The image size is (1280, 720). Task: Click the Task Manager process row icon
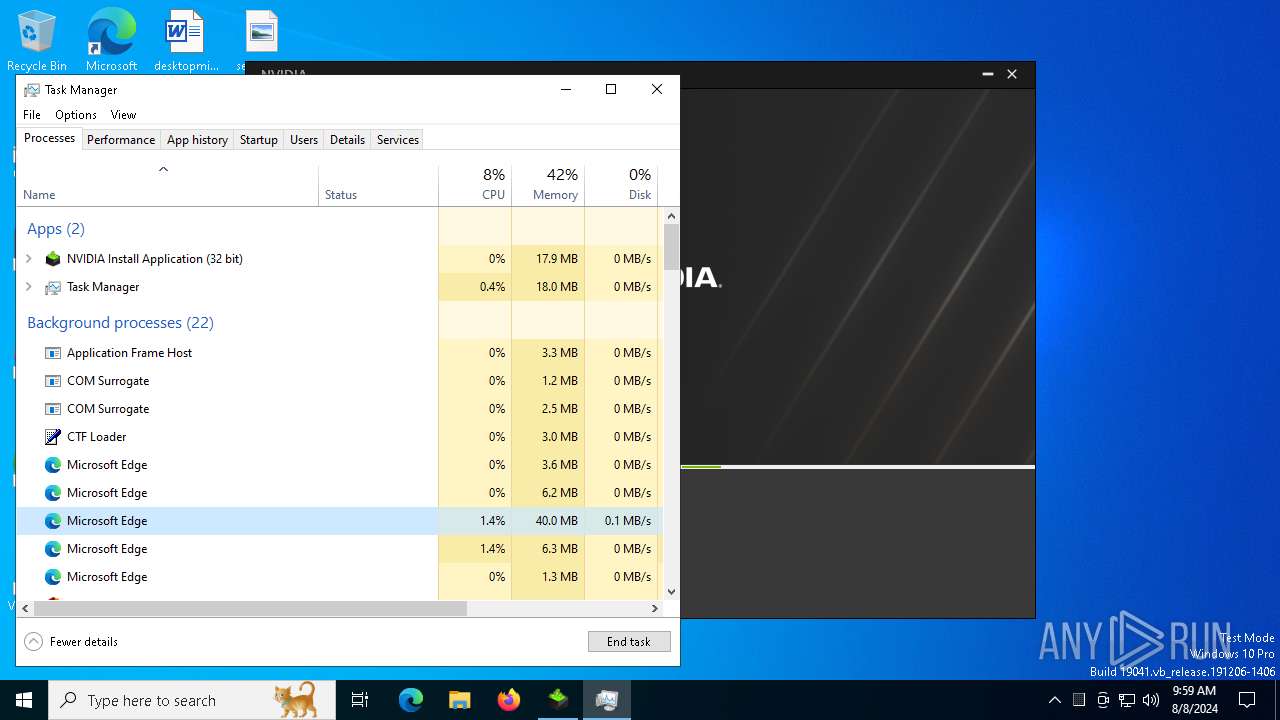(x=53, y=287)
